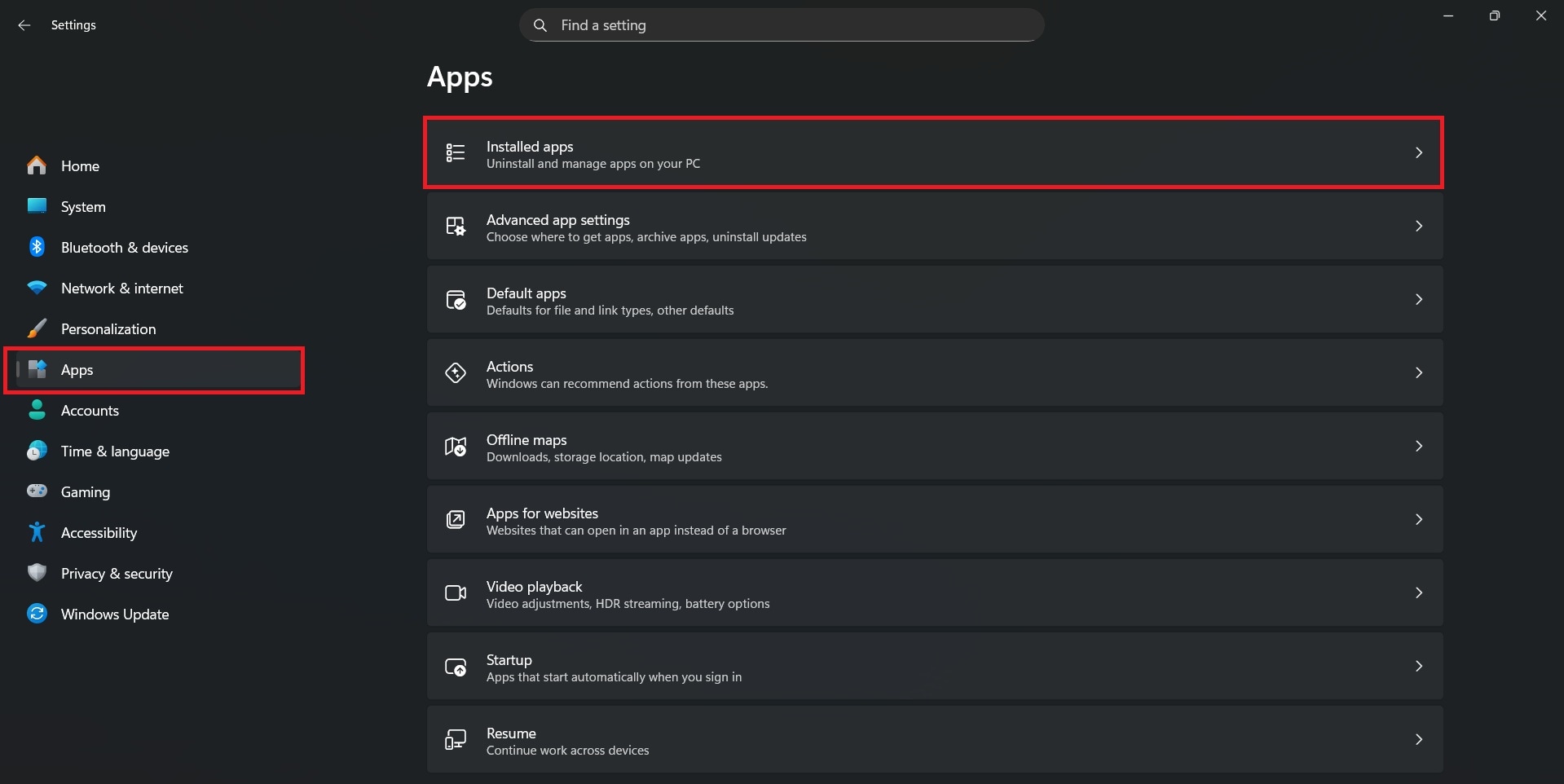Click the Apps for websites icon
This screenshot has width=1564, height=784.
[455, 519]
